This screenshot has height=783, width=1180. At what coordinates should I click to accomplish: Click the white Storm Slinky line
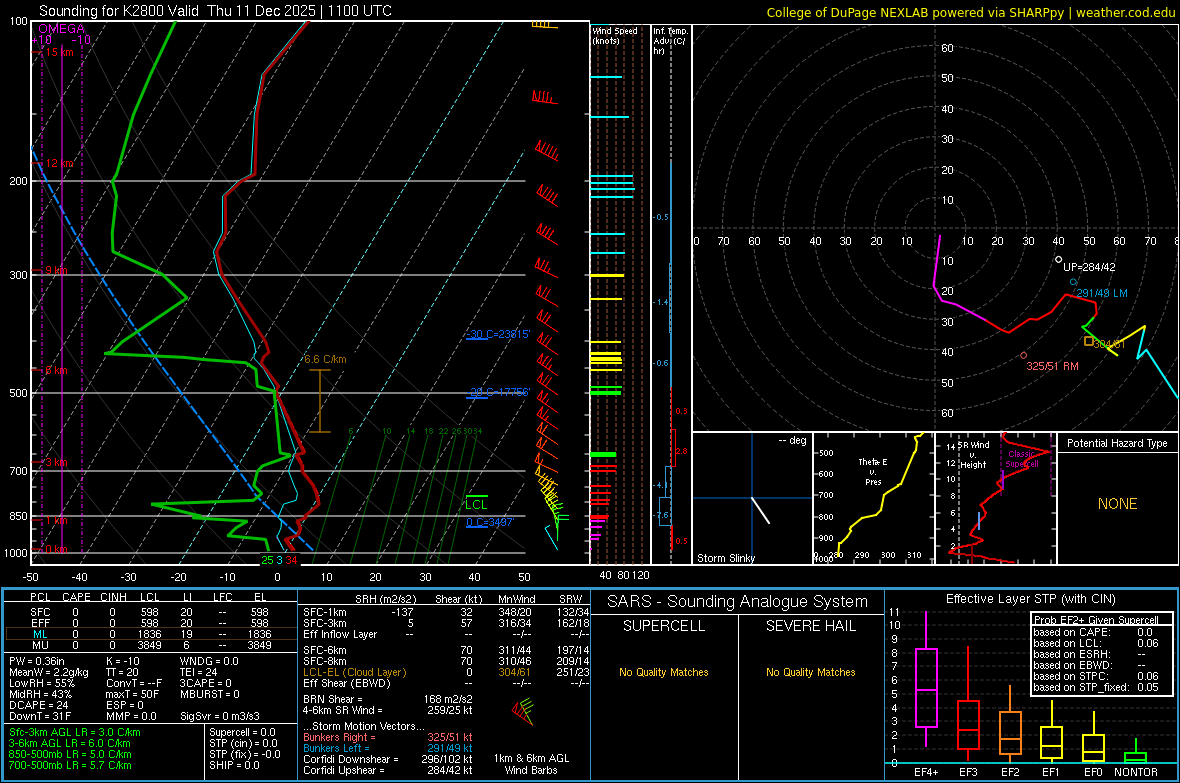click(761, 510)
